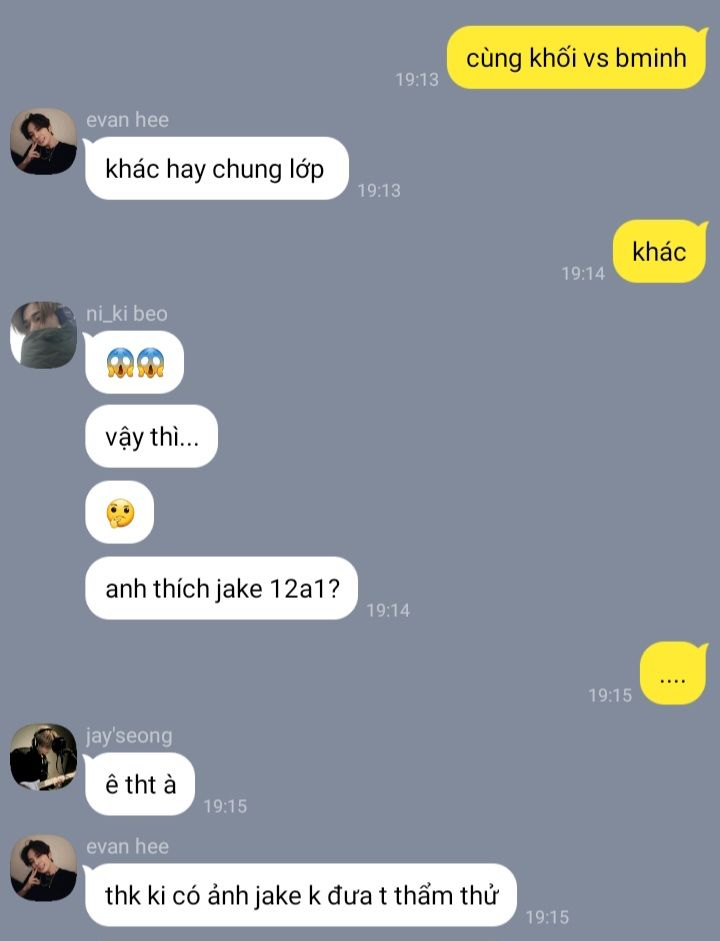720x941 pixels.
Task: Select the "anh thích jake 12a1?" message
Action: (x=221, y=588)
